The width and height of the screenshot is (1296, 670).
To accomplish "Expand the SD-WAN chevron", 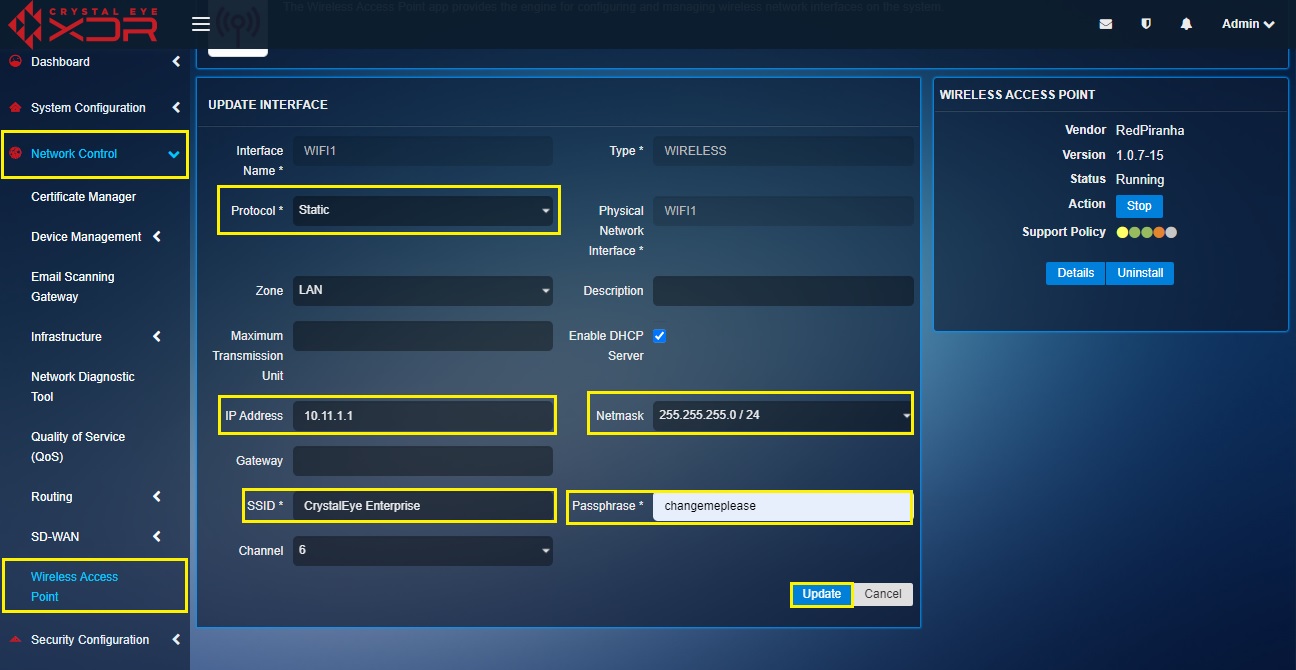I will tap(157, 537).
